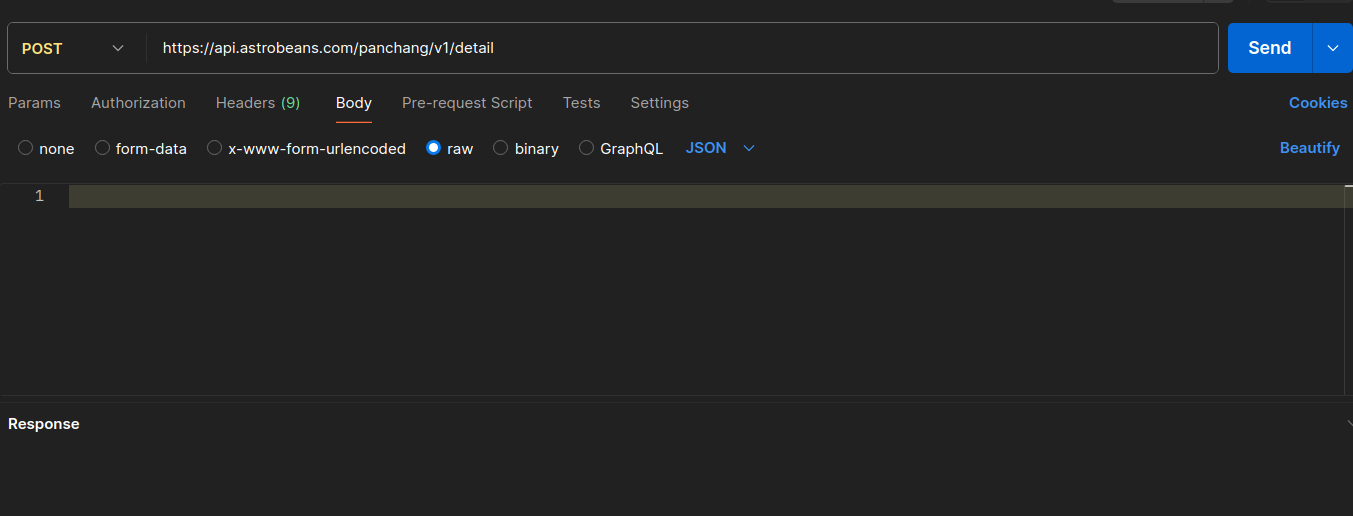Open the JSON format dropdown
The height and width of the screenshot is (516, 1353).
(x=720, y=148)
